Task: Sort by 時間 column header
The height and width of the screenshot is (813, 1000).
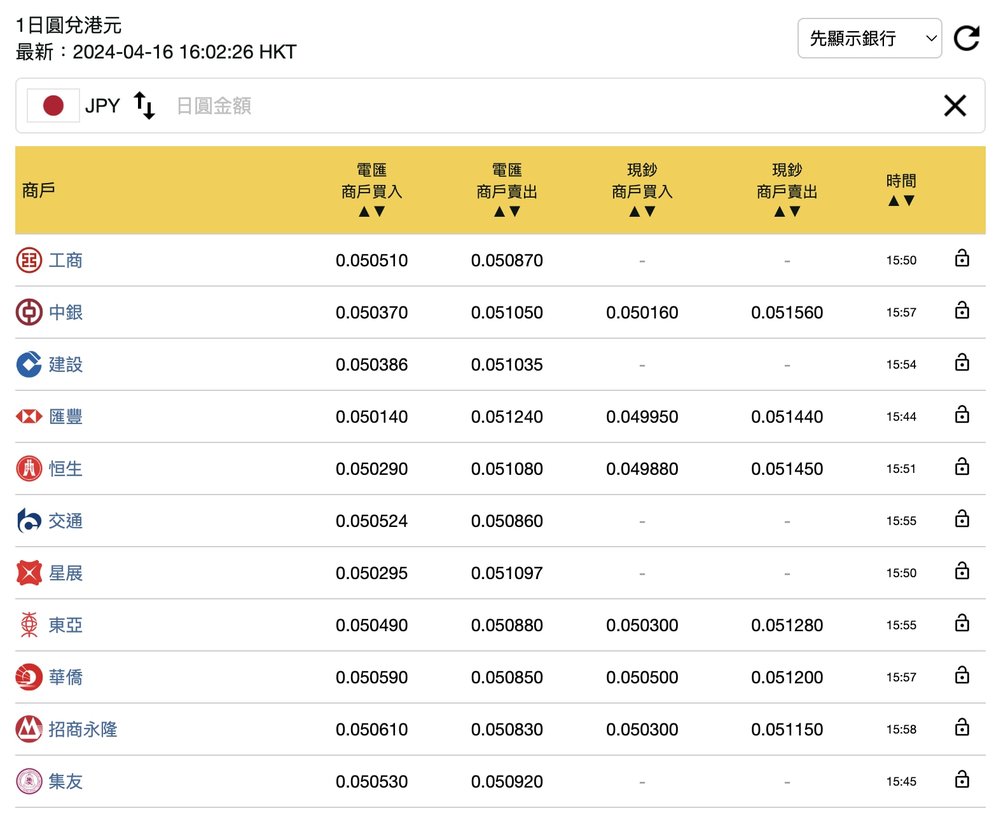Action: 900,200
